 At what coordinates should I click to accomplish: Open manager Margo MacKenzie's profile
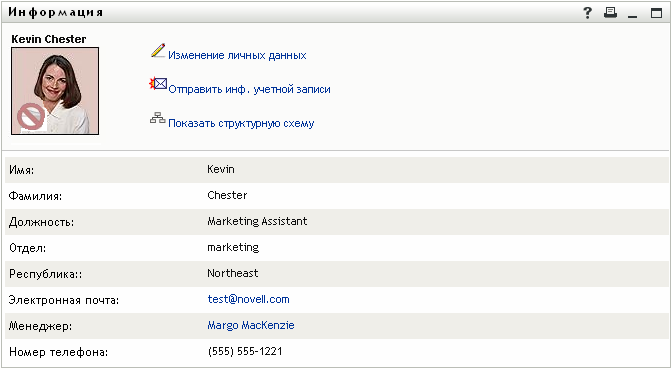pos(251,326)
